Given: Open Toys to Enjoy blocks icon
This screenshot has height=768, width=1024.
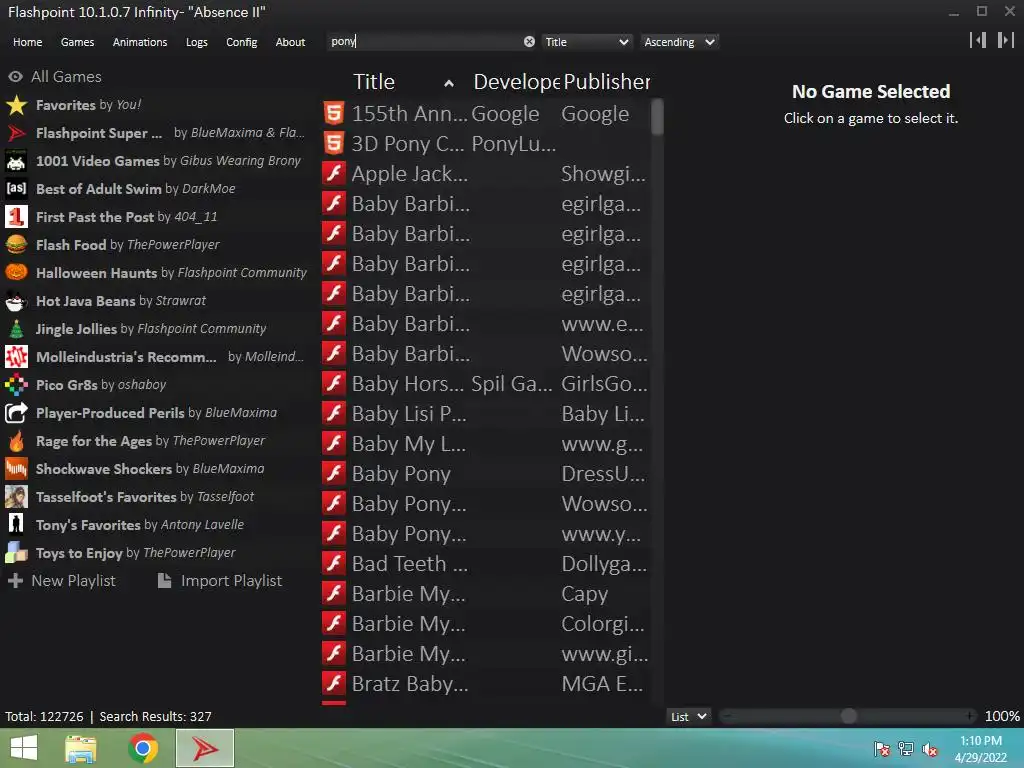Looking at the screenshot, I should [x=16, y=553].
